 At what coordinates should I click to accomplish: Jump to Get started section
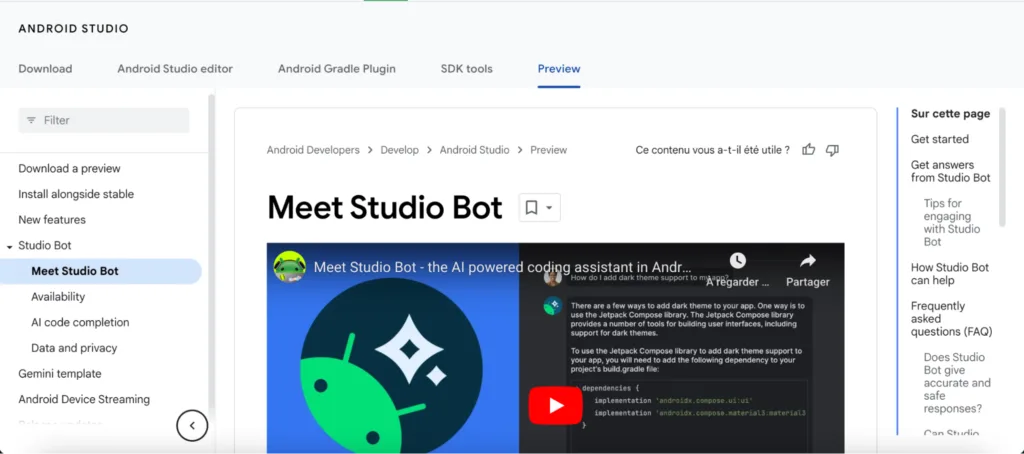pos(940,139)
